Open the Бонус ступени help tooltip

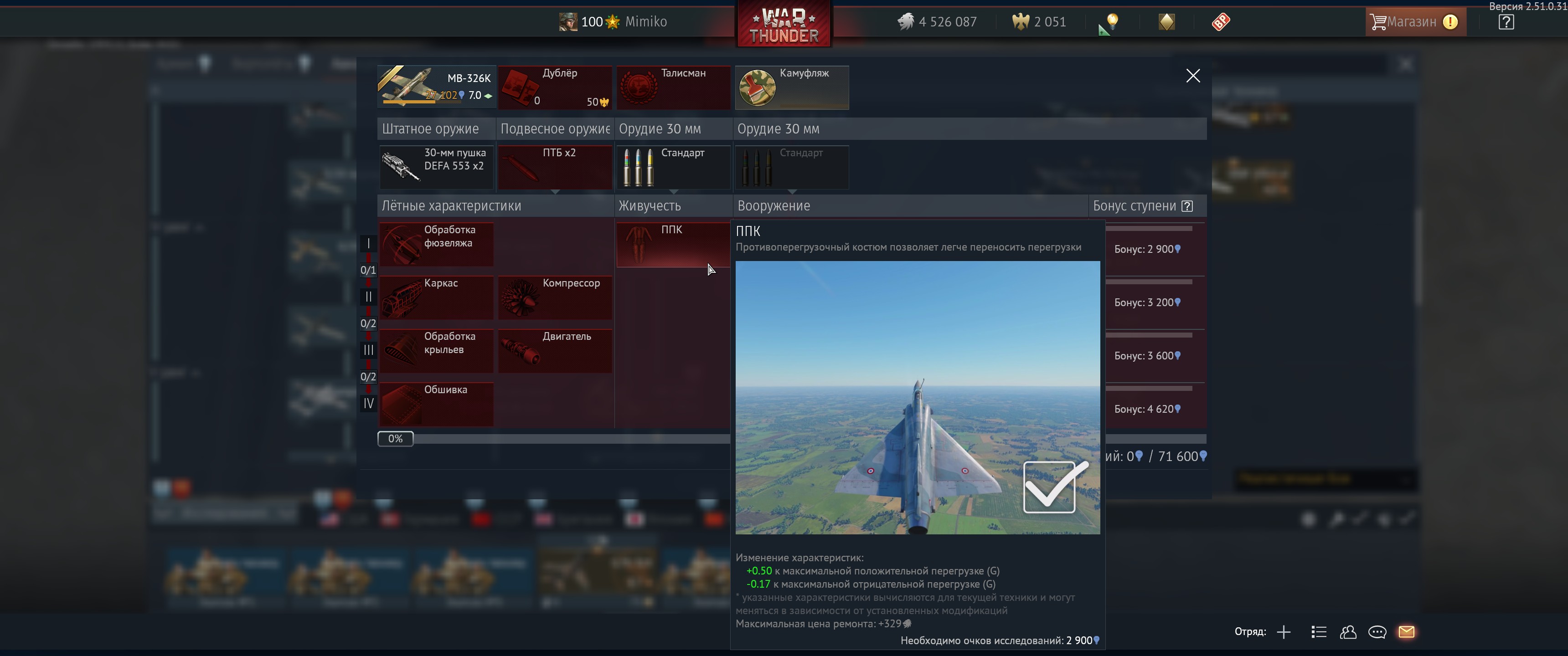click(1187, 206)
